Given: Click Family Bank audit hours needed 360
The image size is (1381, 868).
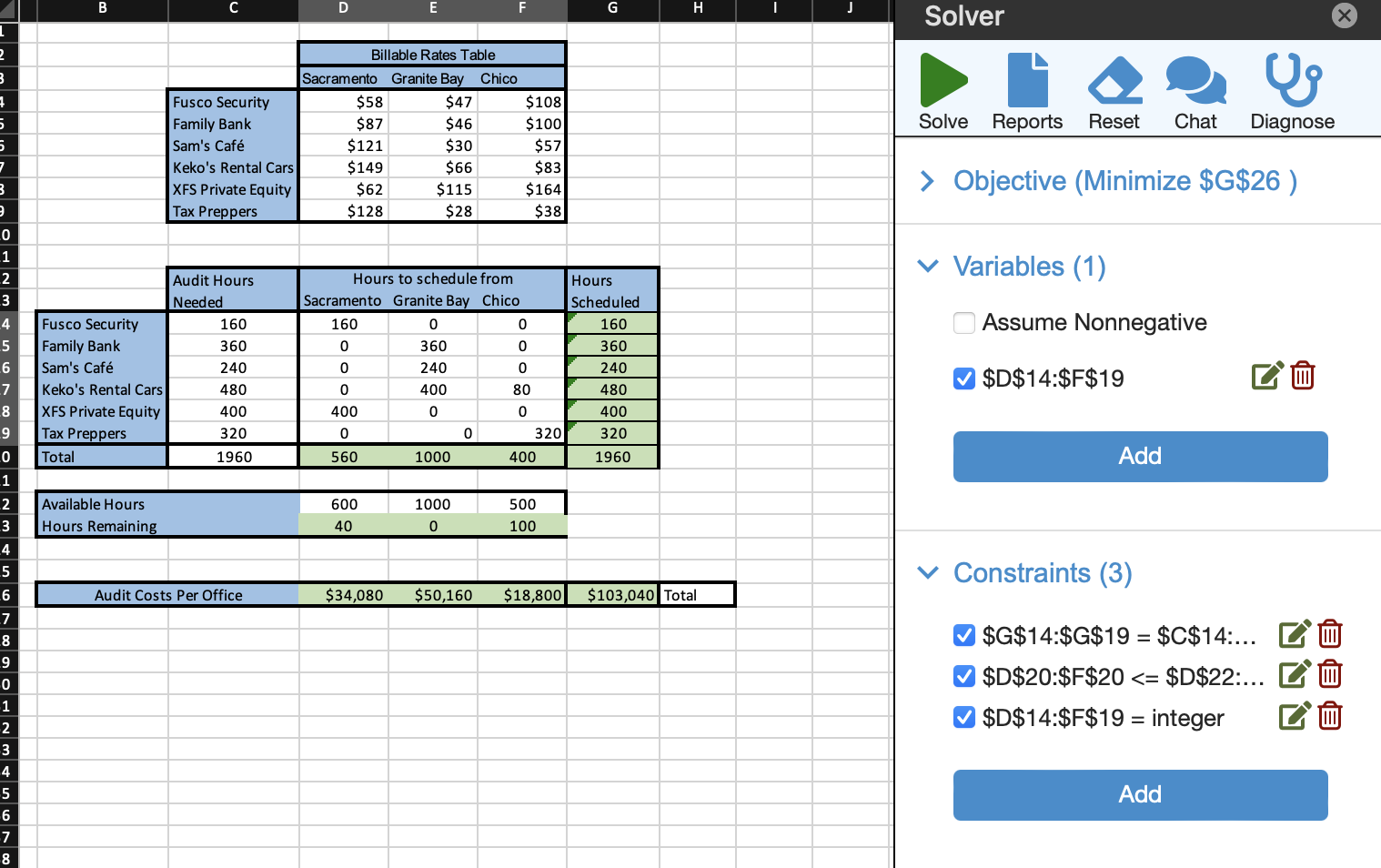Looking at the screenshot, I should (x=234, y=346).
